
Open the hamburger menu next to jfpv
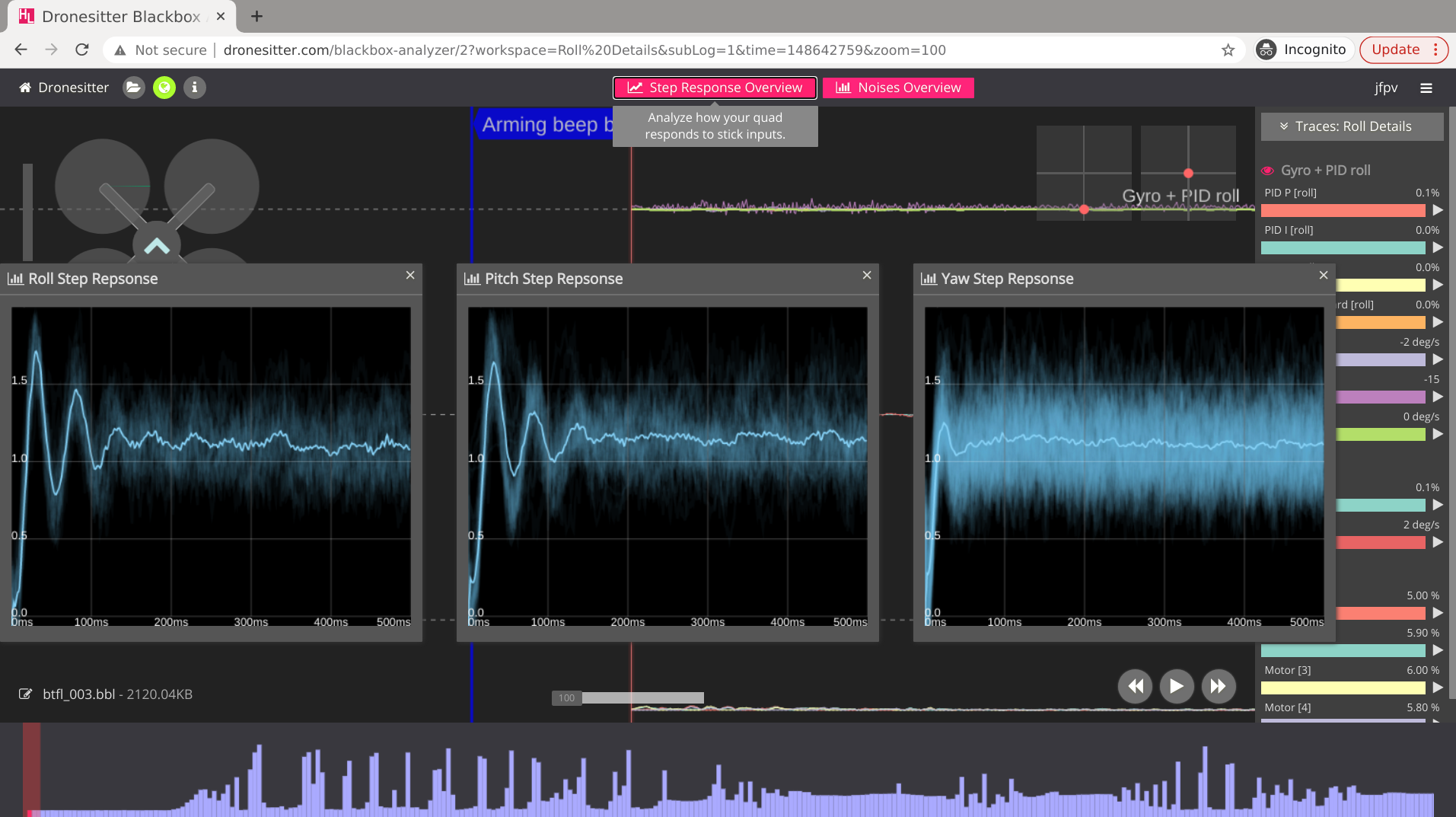point(1426,88)
